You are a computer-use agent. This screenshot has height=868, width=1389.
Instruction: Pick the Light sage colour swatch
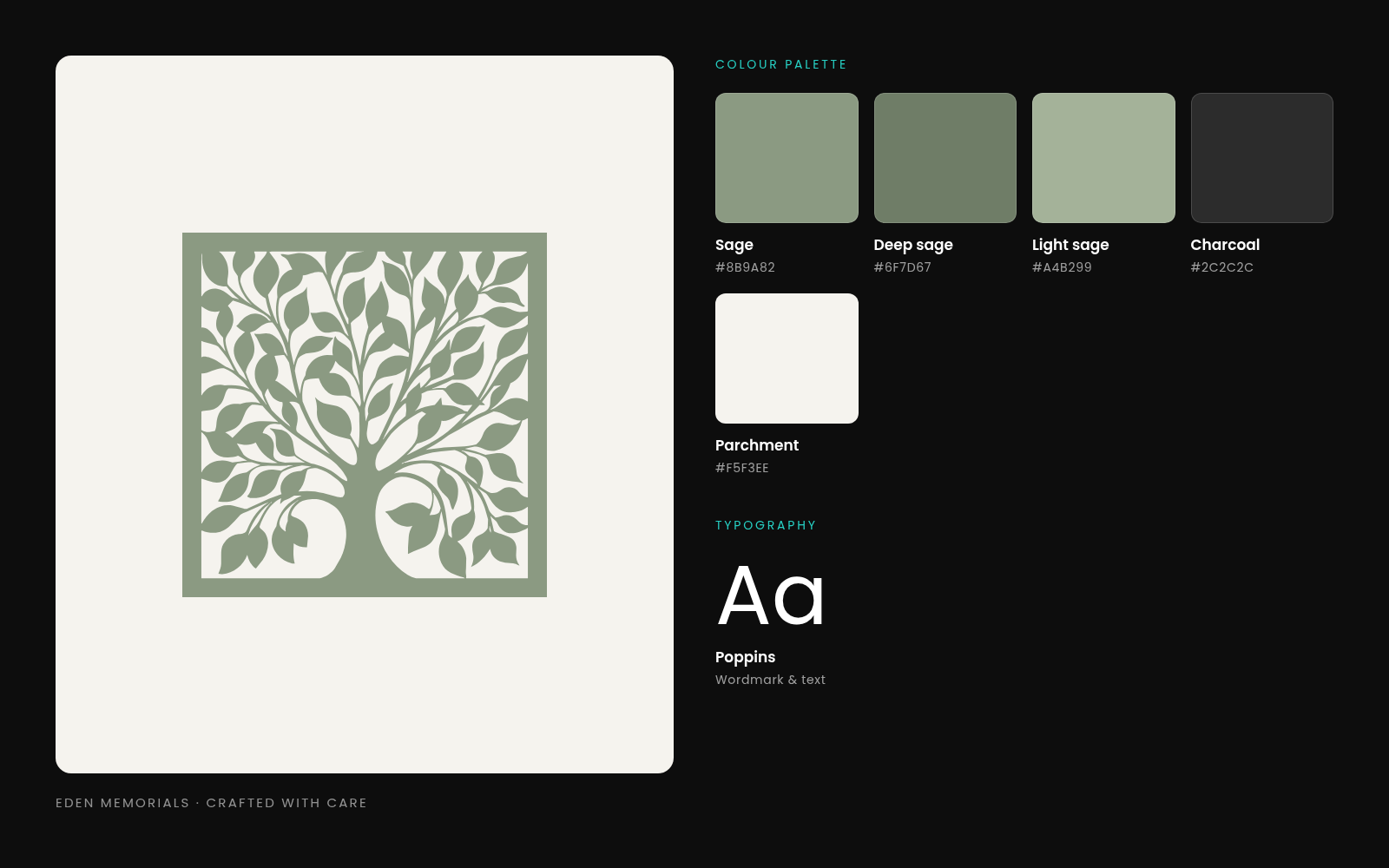(x=1103, y=158)
